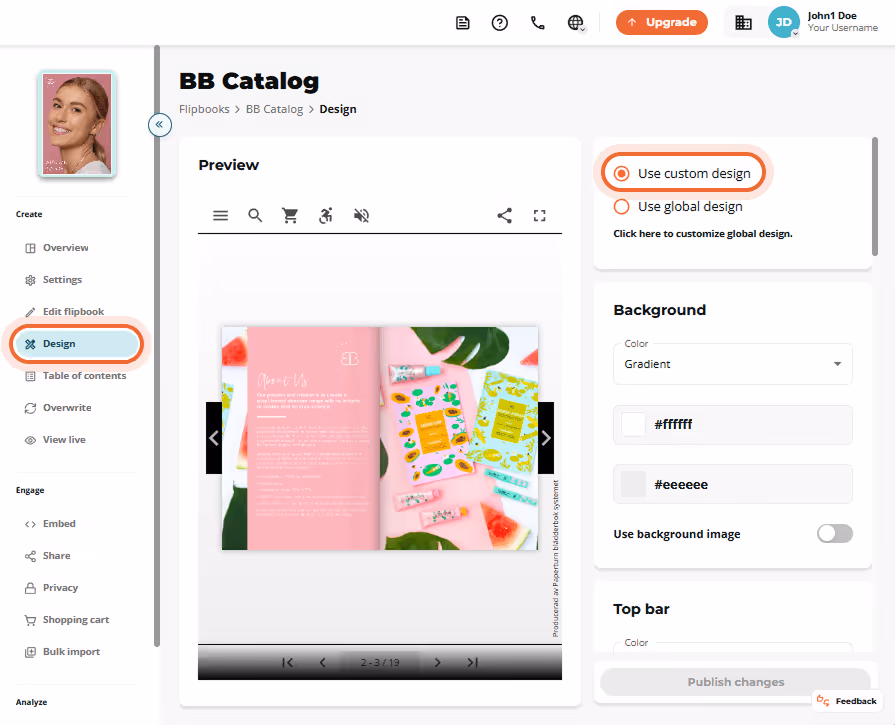
Task: Click the Publish changes button
Action: [x=735, y=682]
